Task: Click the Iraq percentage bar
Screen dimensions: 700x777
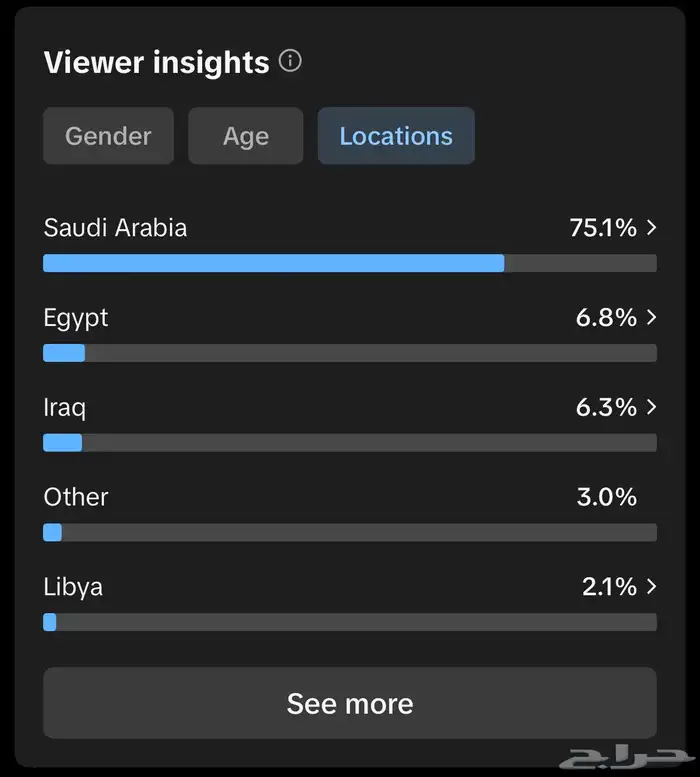Action: point(350,443)
